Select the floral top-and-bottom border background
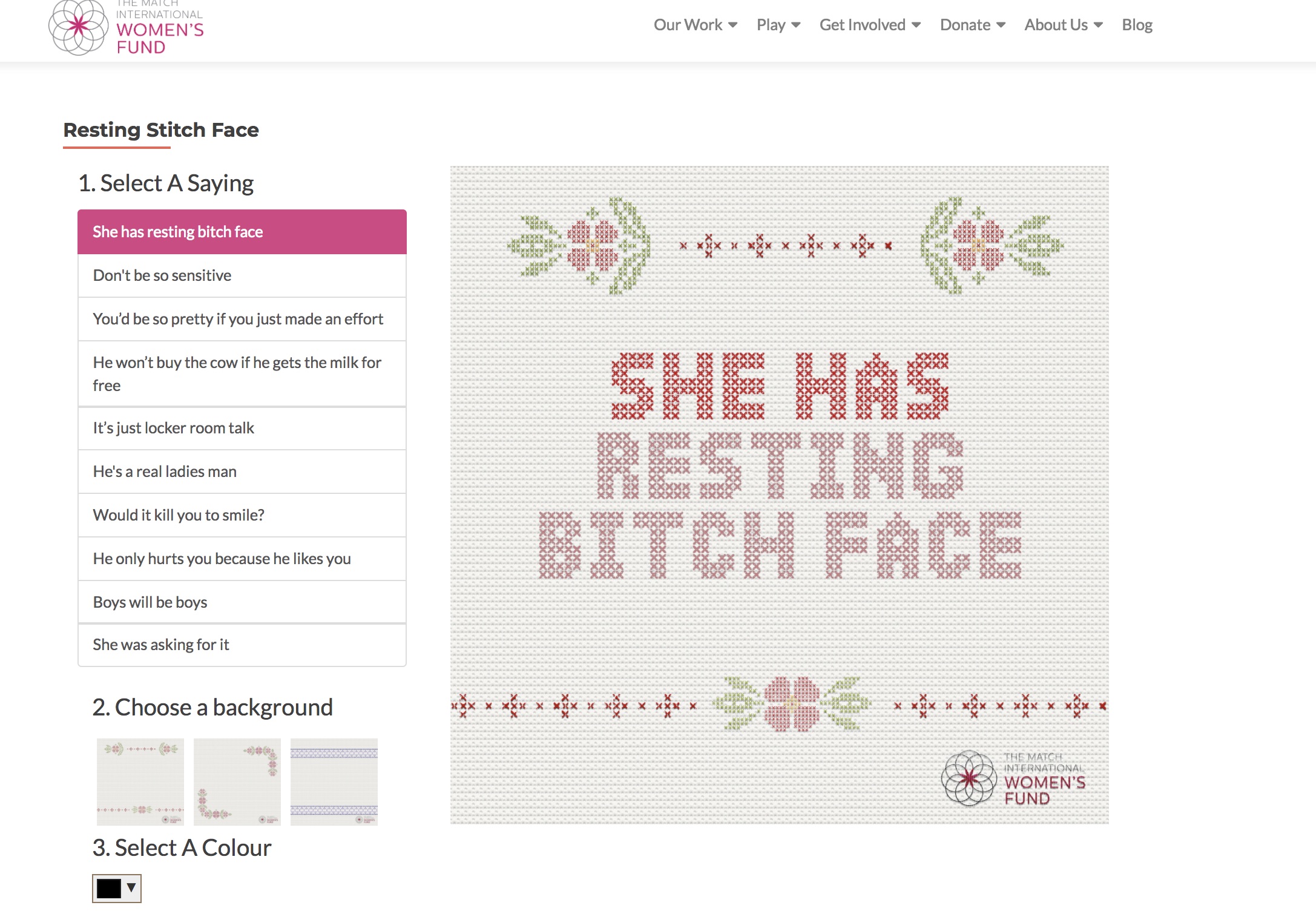The height and width of the screenshot is (914, 1316). coord(140,781)
